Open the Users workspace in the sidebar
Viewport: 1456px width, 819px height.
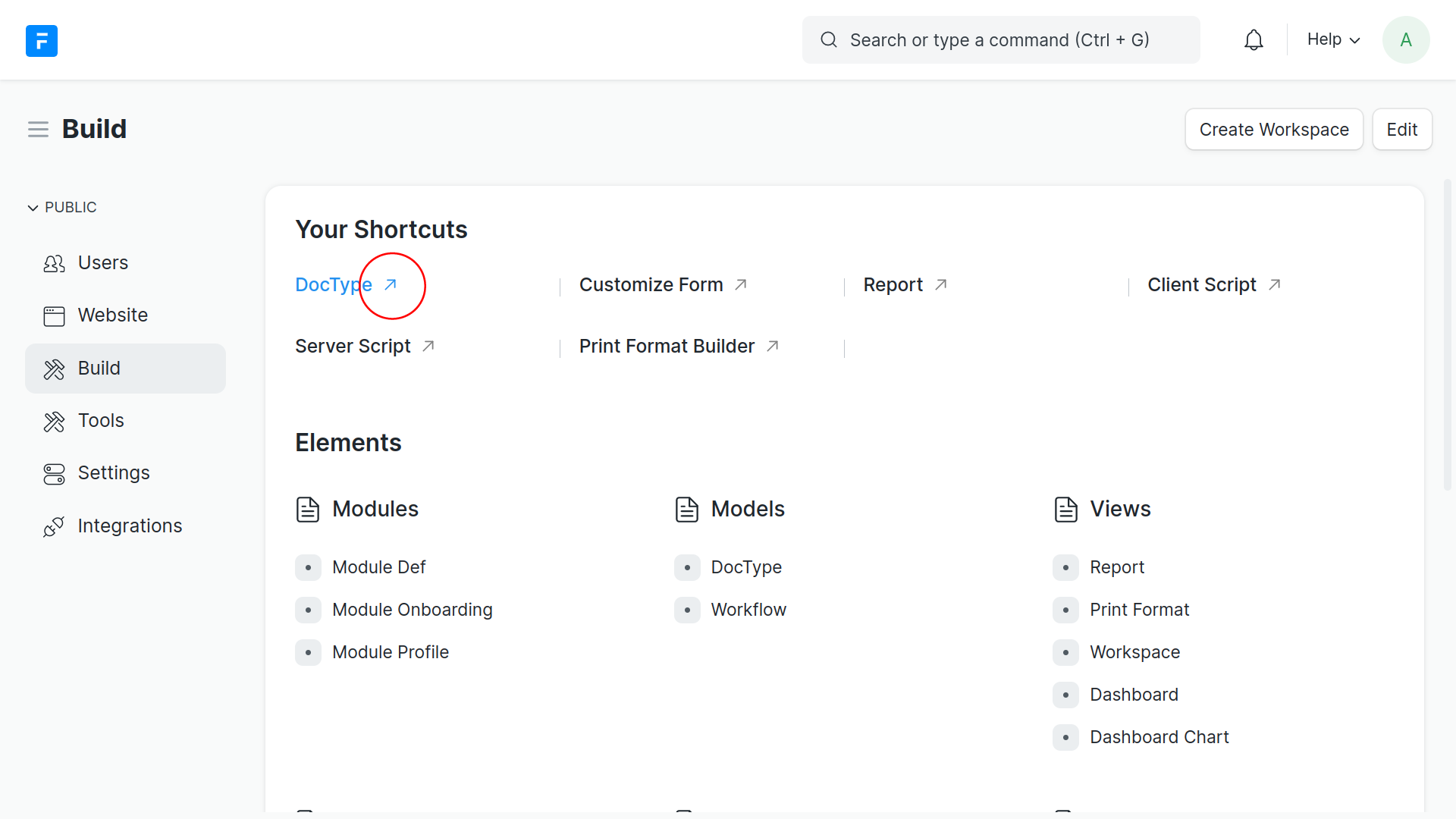pos(103,263)
